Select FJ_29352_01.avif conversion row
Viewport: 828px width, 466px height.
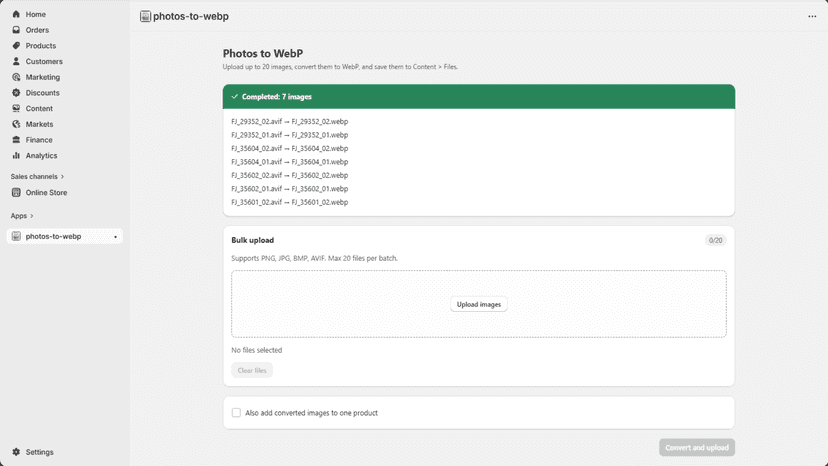[289, 135]
